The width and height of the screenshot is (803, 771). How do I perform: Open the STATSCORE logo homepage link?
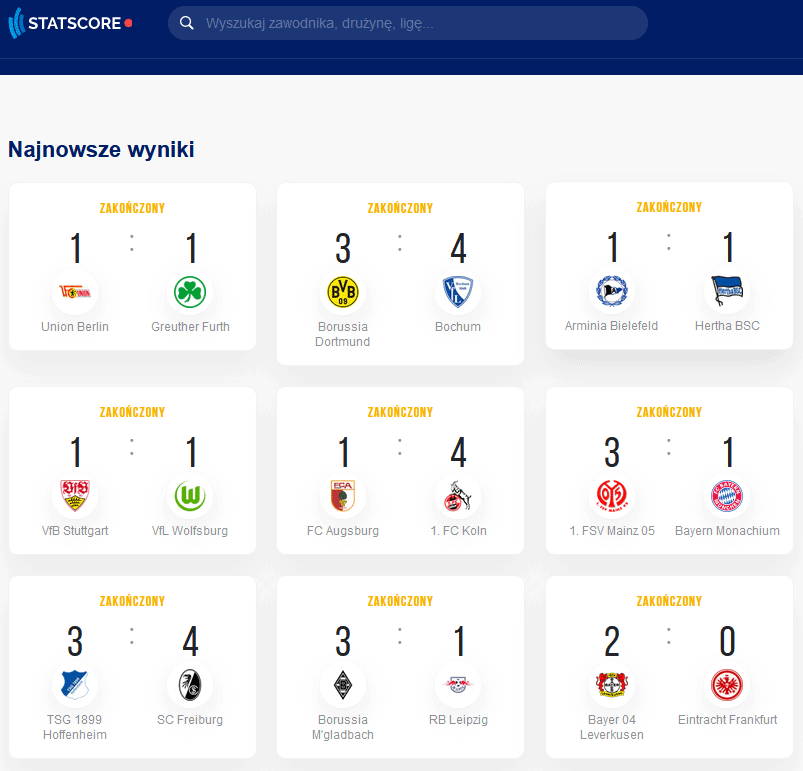(71, 23)
